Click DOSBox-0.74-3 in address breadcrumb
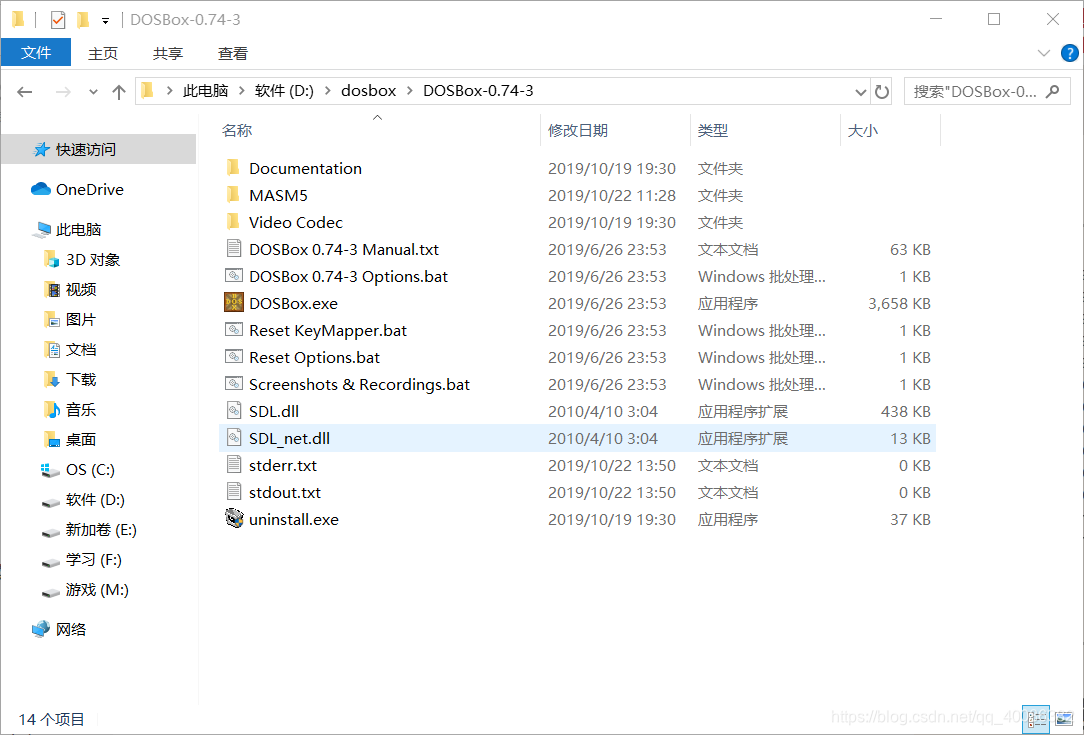Viewport: 1084px width, 735px height. tap(478, 91)
